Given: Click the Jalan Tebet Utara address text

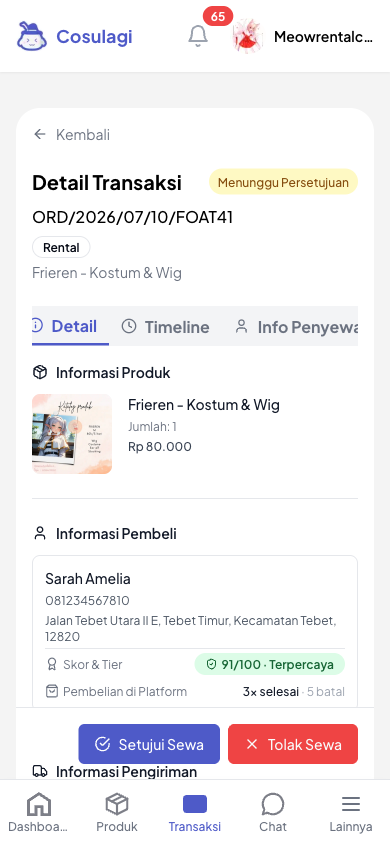Looking at the screenshot, I should click(190, 629).
